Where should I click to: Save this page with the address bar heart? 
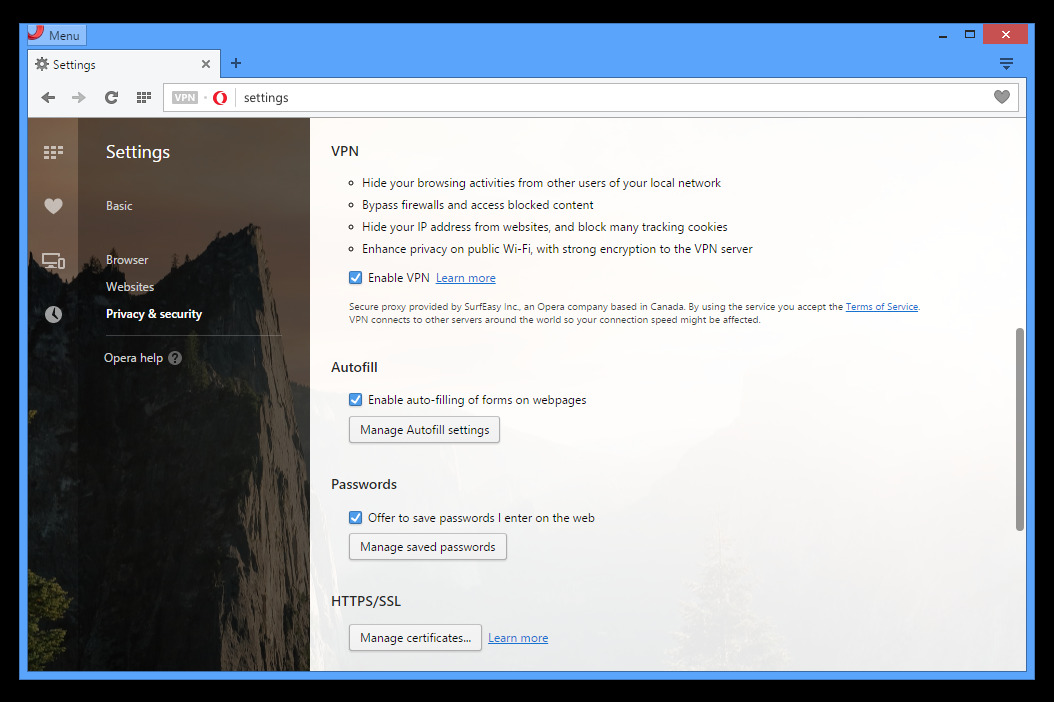[1002, 97]
